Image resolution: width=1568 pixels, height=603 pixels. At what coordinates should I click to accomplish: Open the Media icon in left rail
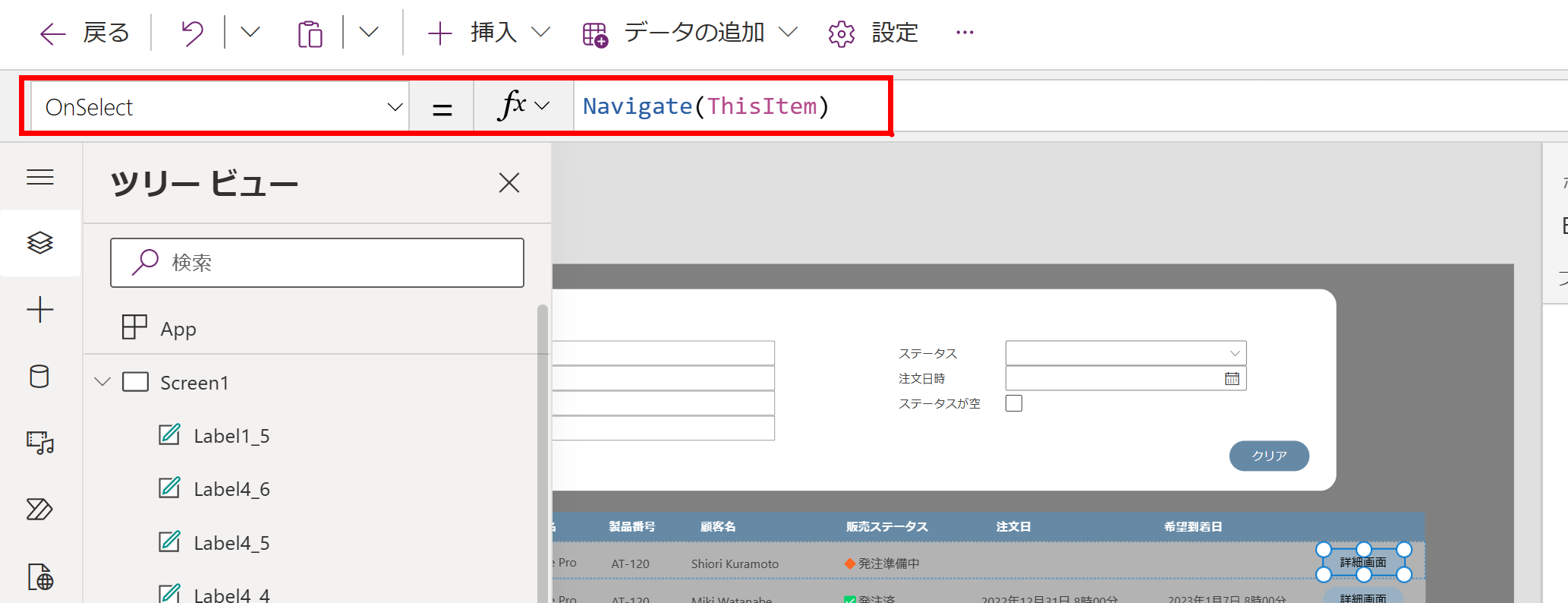(40, 442)
